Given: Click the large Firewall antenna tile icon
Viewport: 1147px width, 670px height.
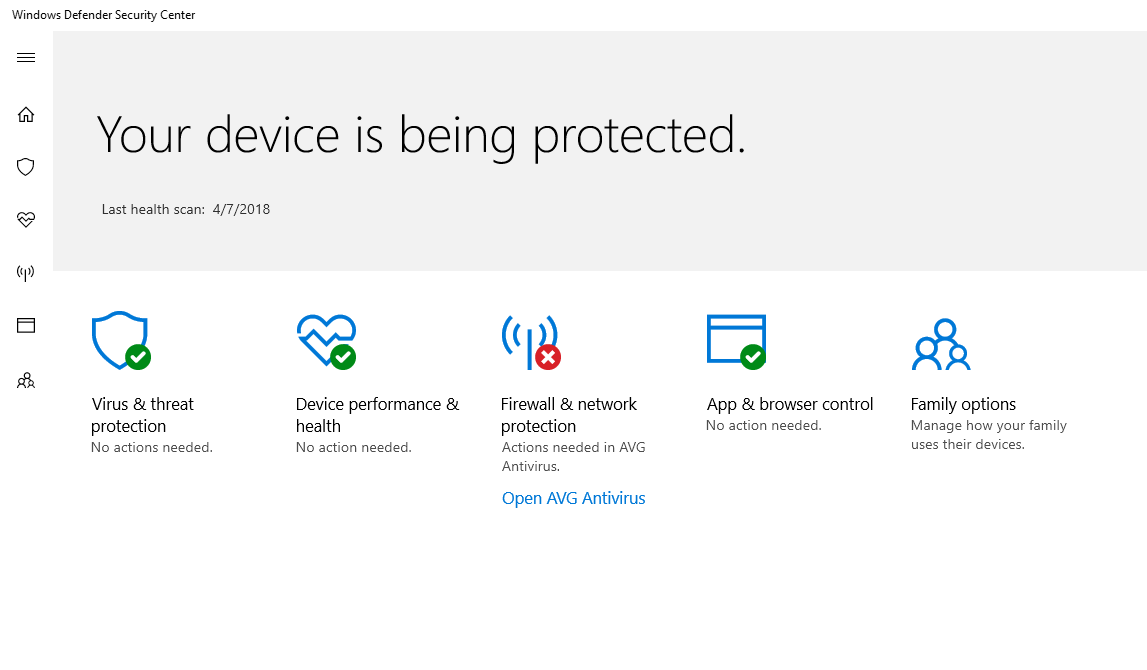Looking at the screenshot, I should pyautogui.click(x=528, y=338).
